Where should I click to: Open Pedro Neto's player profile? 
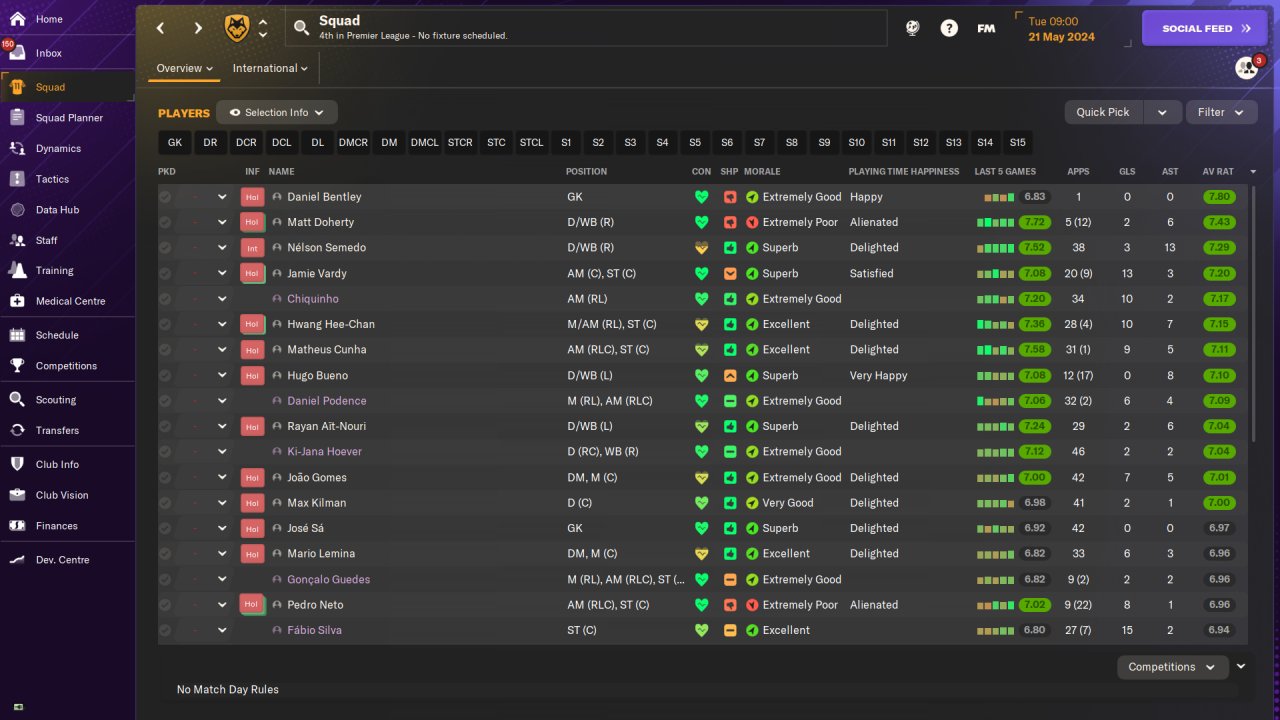[315, 605]
